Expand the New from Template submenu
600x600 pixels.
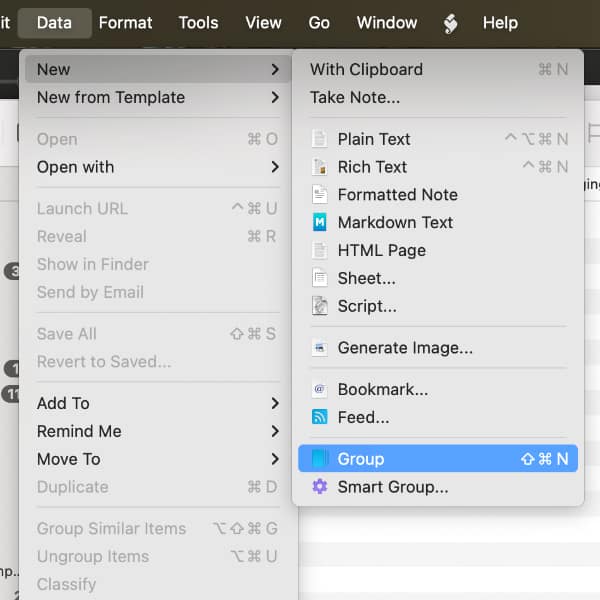[x=274, y=97]
